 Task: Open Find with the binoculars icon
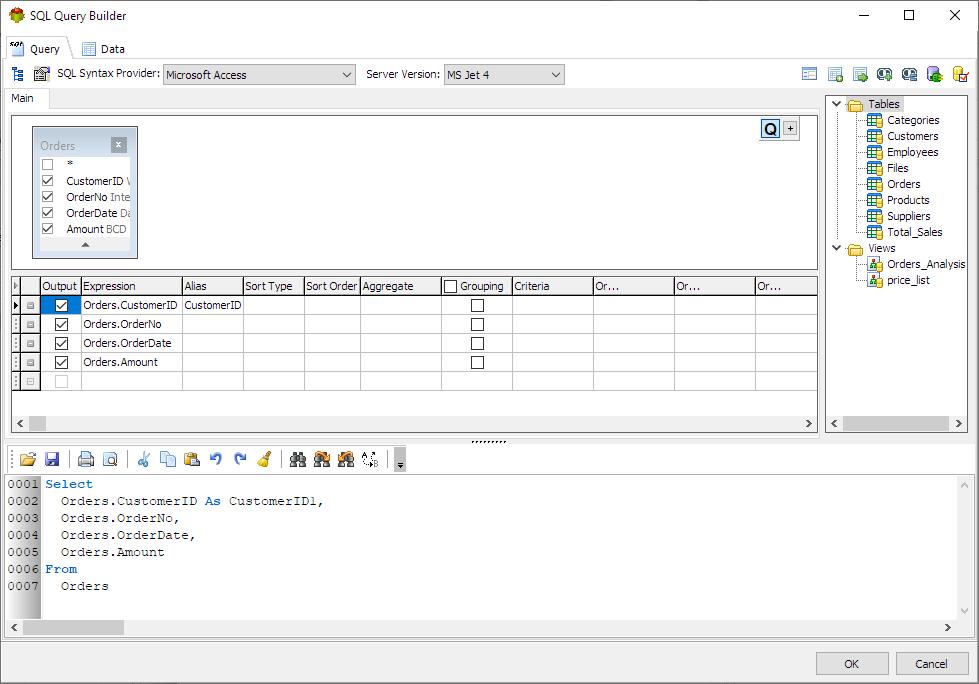(298, 459)
